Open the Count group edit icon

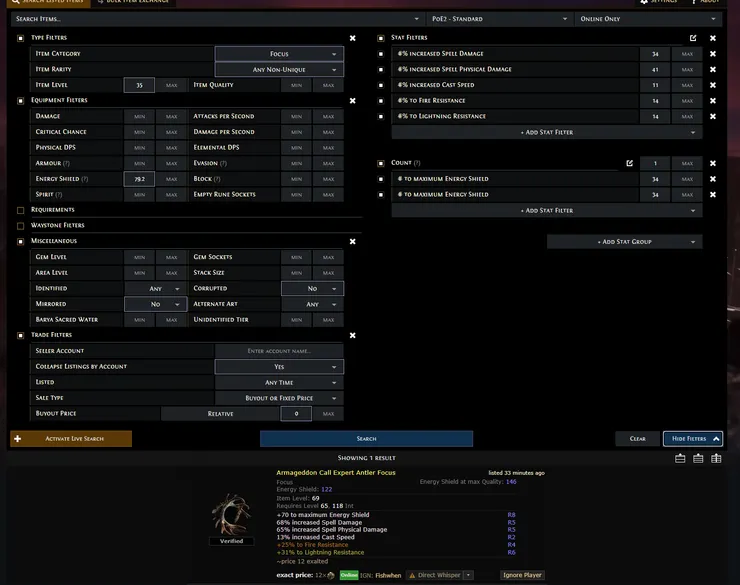pos(630,163)
